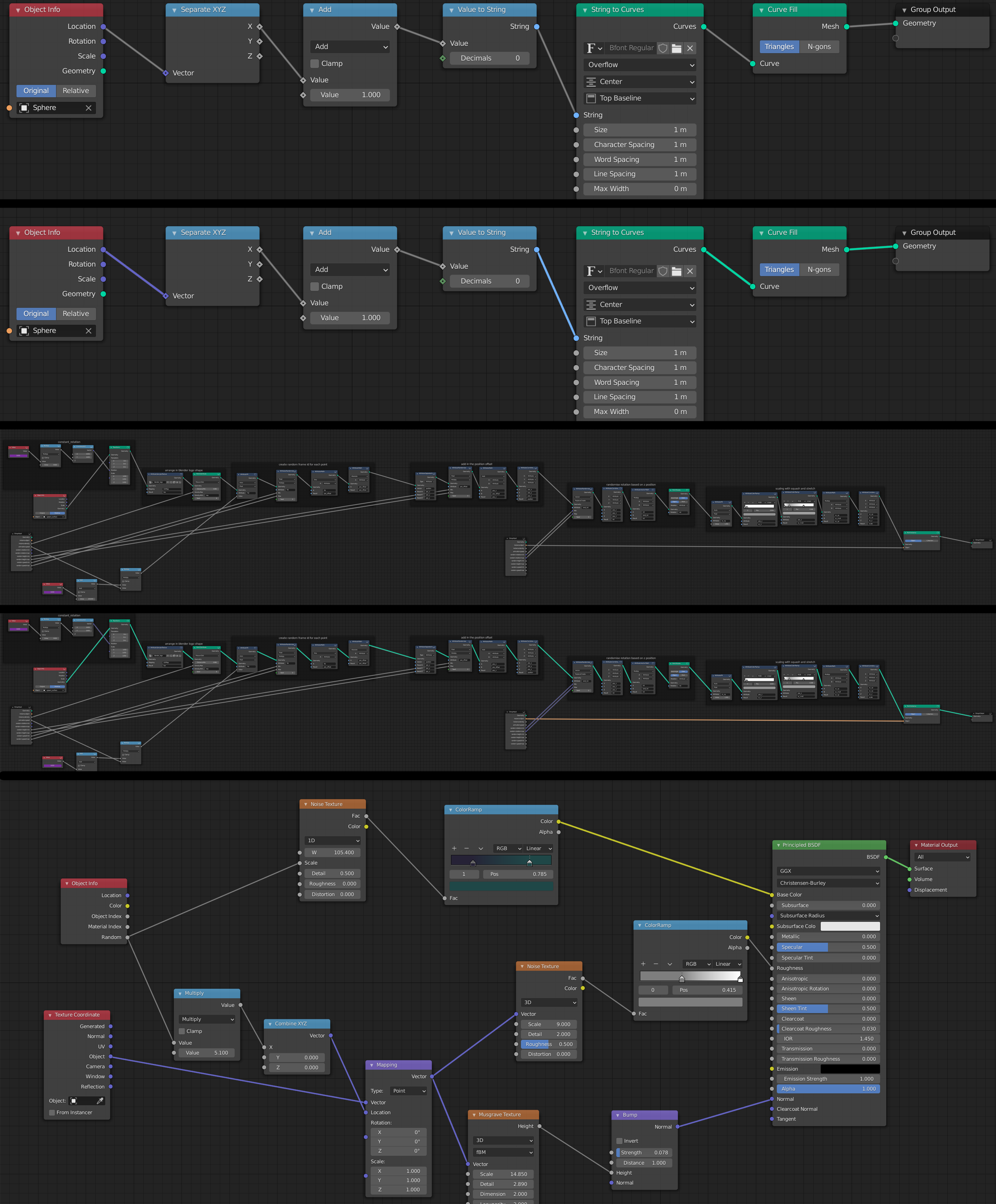Remove a stop (−) on ColorRamp with Pos 0.415
This screenshot has width=996, height=1204.
(656, 964)
